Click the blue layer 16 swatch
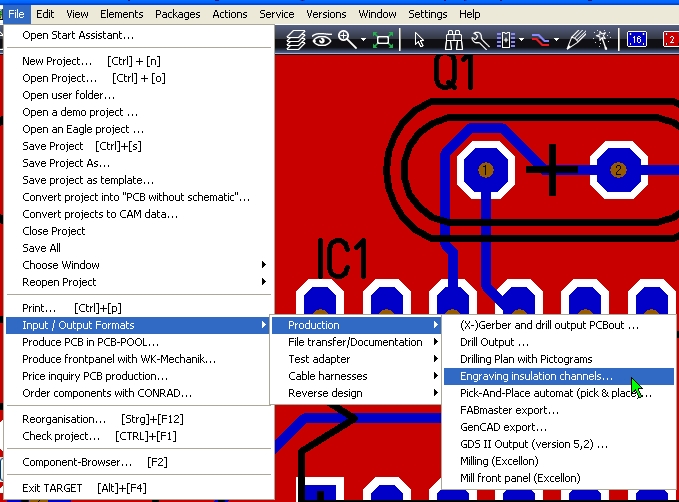This screenshot has height=502, width=679. (637, 40)
